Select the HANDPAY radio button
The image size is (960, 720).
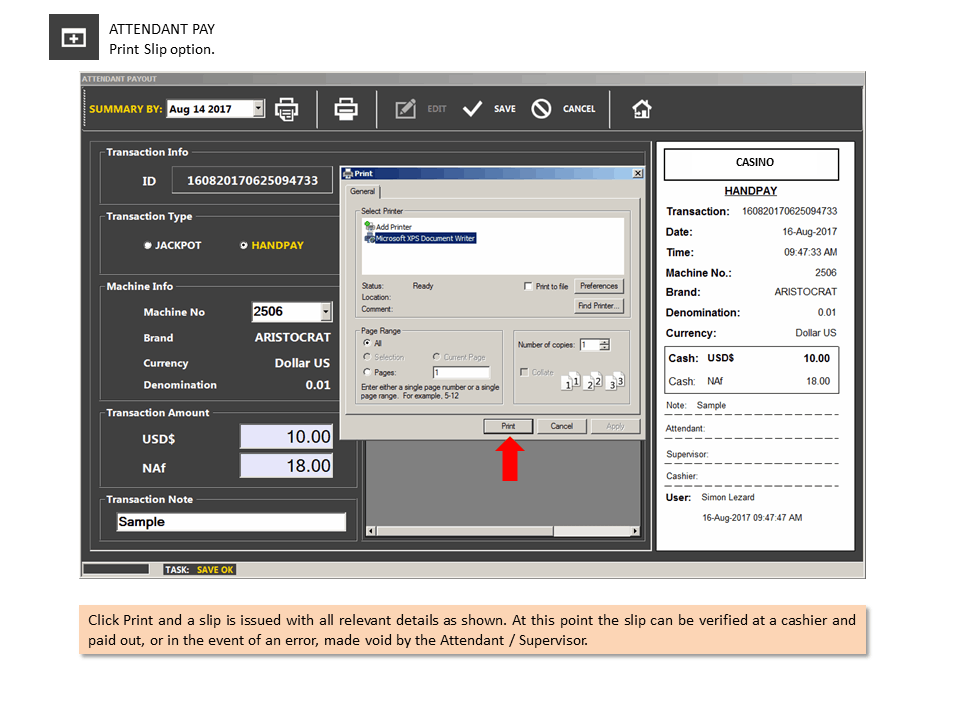[x=244, y=246]
